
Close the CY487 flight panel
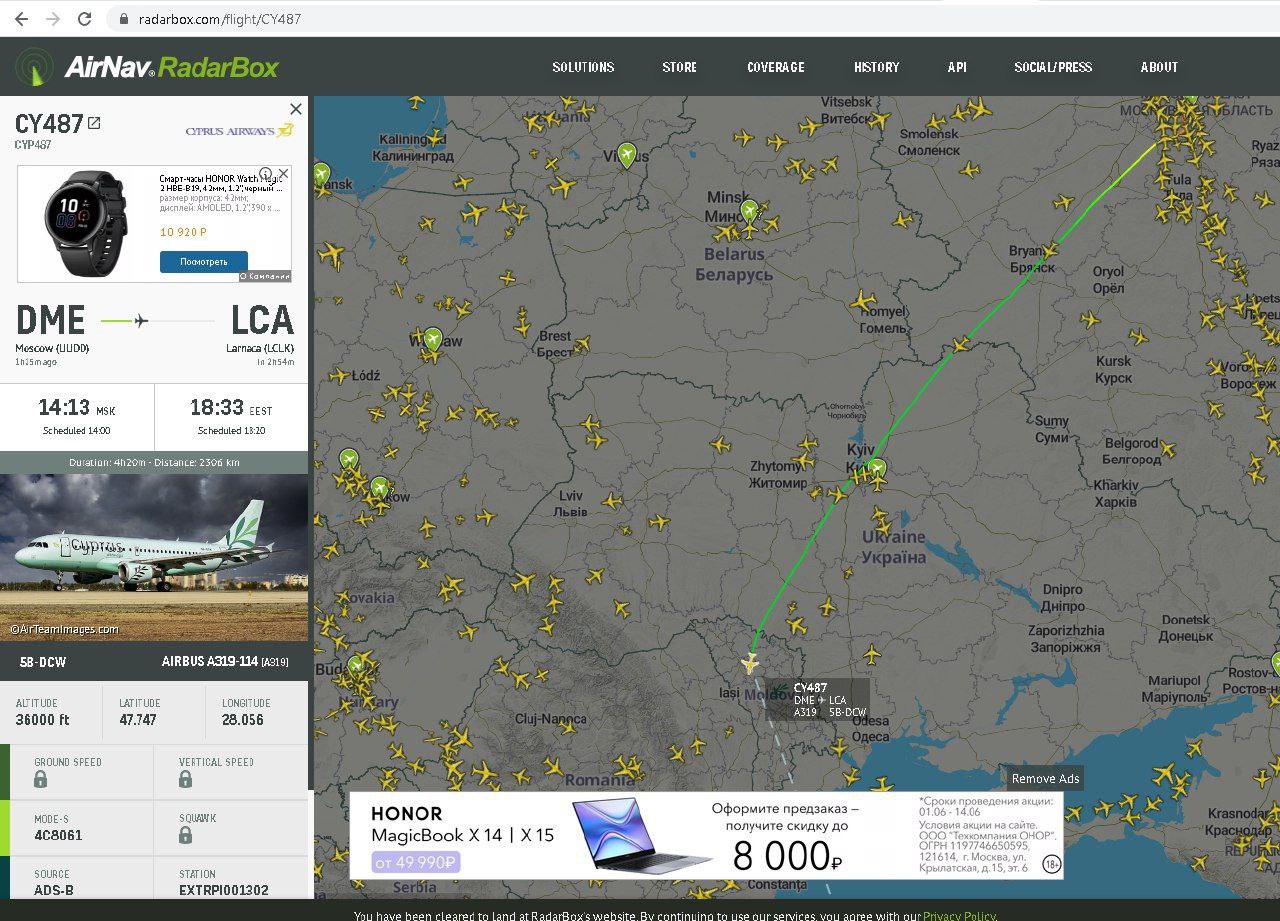coord(296,109)
